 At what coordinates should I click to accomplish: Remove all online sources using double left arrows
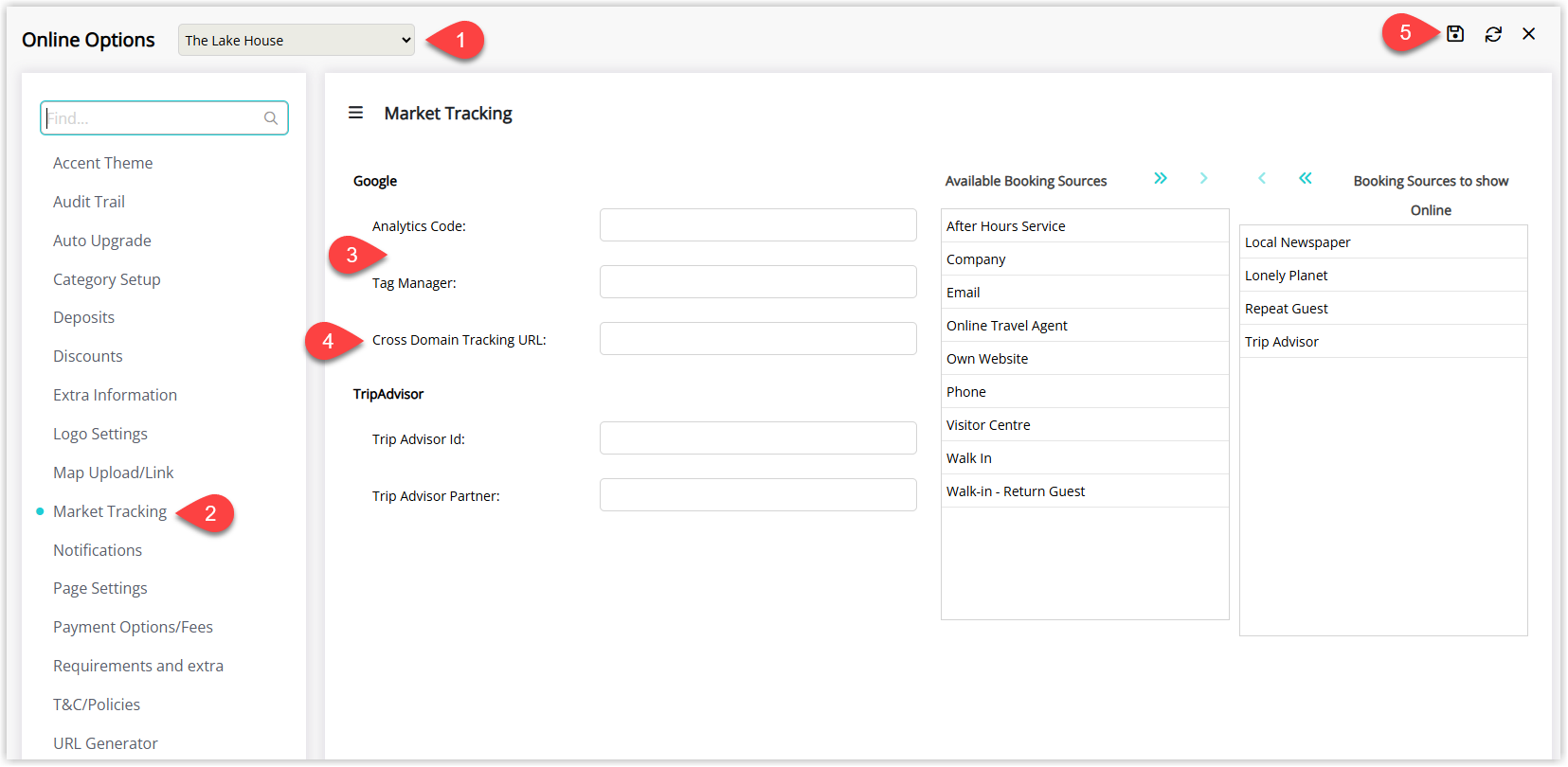click(x=1306, y=178)
